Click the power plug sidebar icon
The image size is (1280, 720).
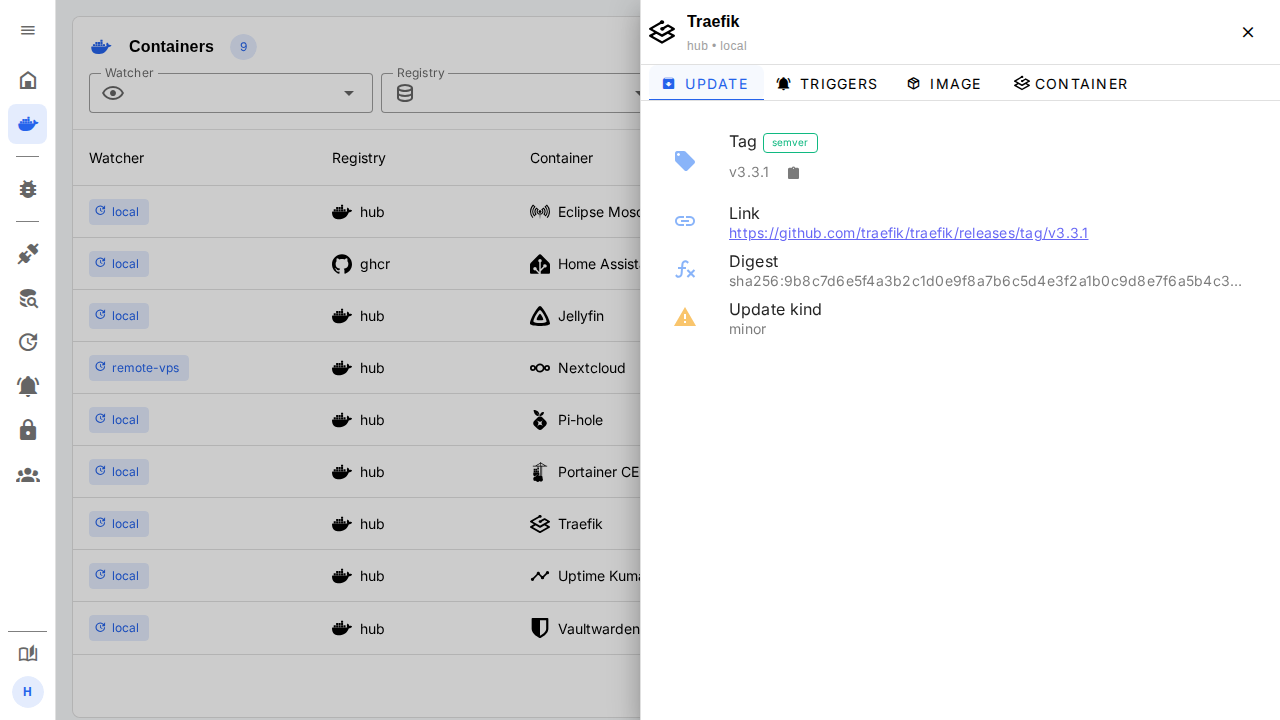(28, 254)
